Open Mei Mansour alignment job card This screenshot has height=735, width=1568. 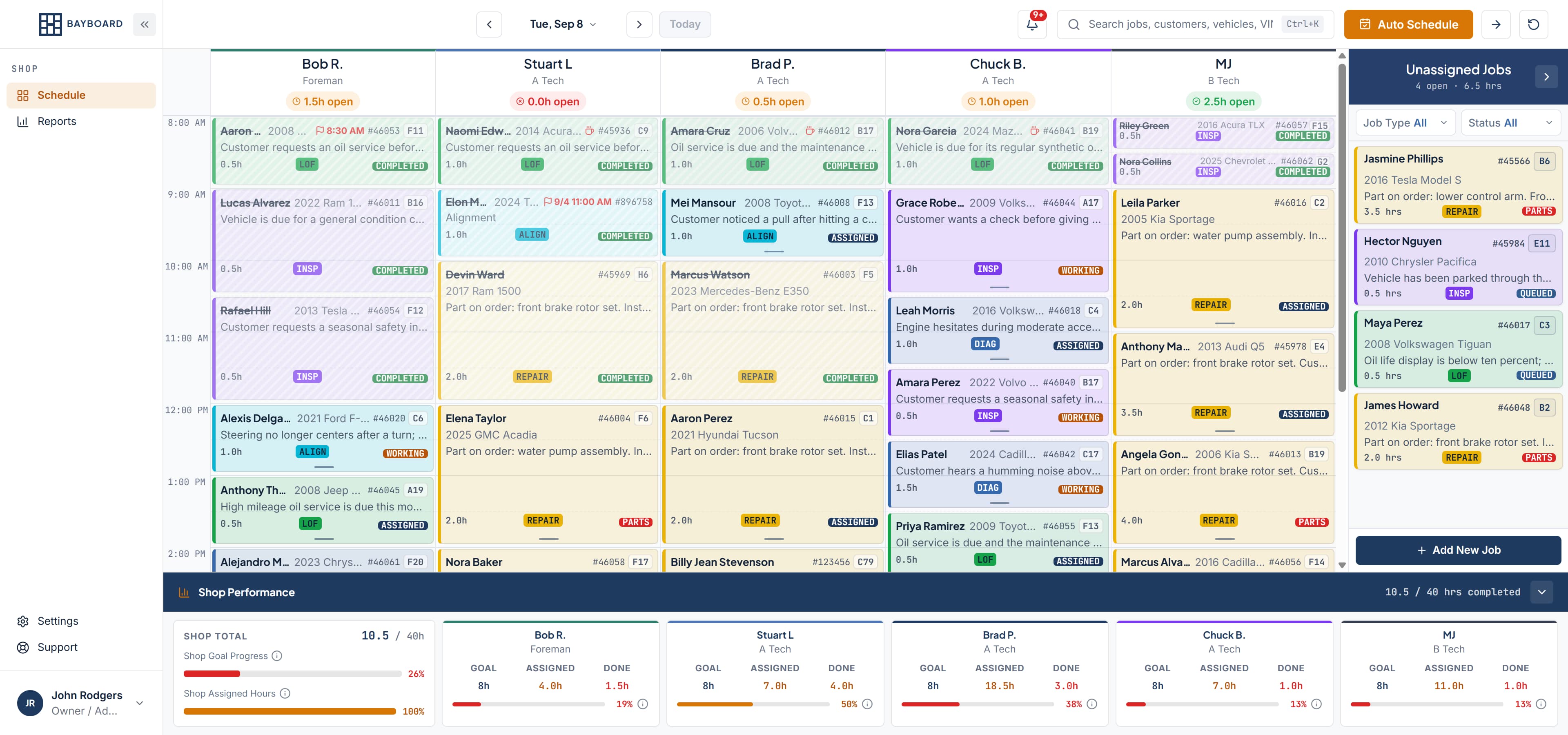(773, 222)
